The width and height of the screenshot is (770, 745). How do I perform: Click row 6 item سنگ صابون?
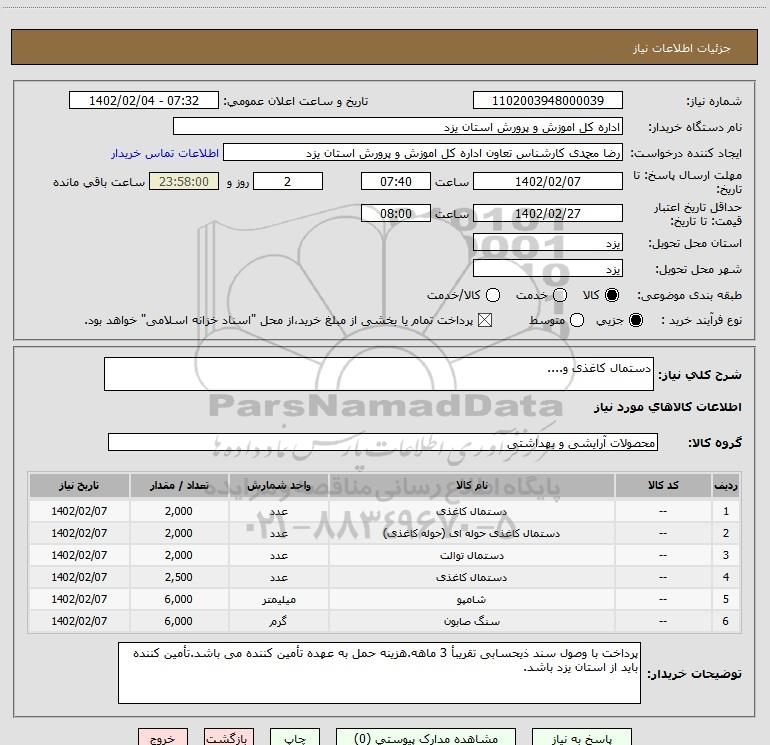471,622
